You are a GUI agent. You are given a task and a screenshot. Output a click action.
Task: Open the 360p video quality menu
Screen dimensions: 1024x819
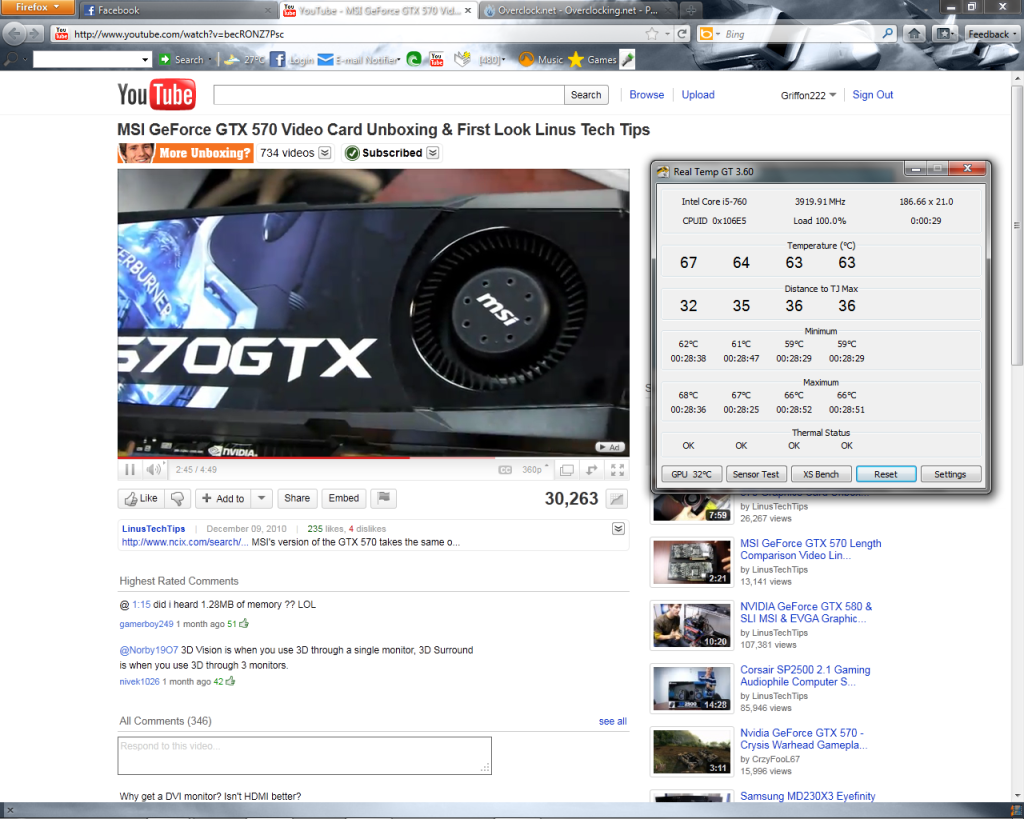pos(535,470)
